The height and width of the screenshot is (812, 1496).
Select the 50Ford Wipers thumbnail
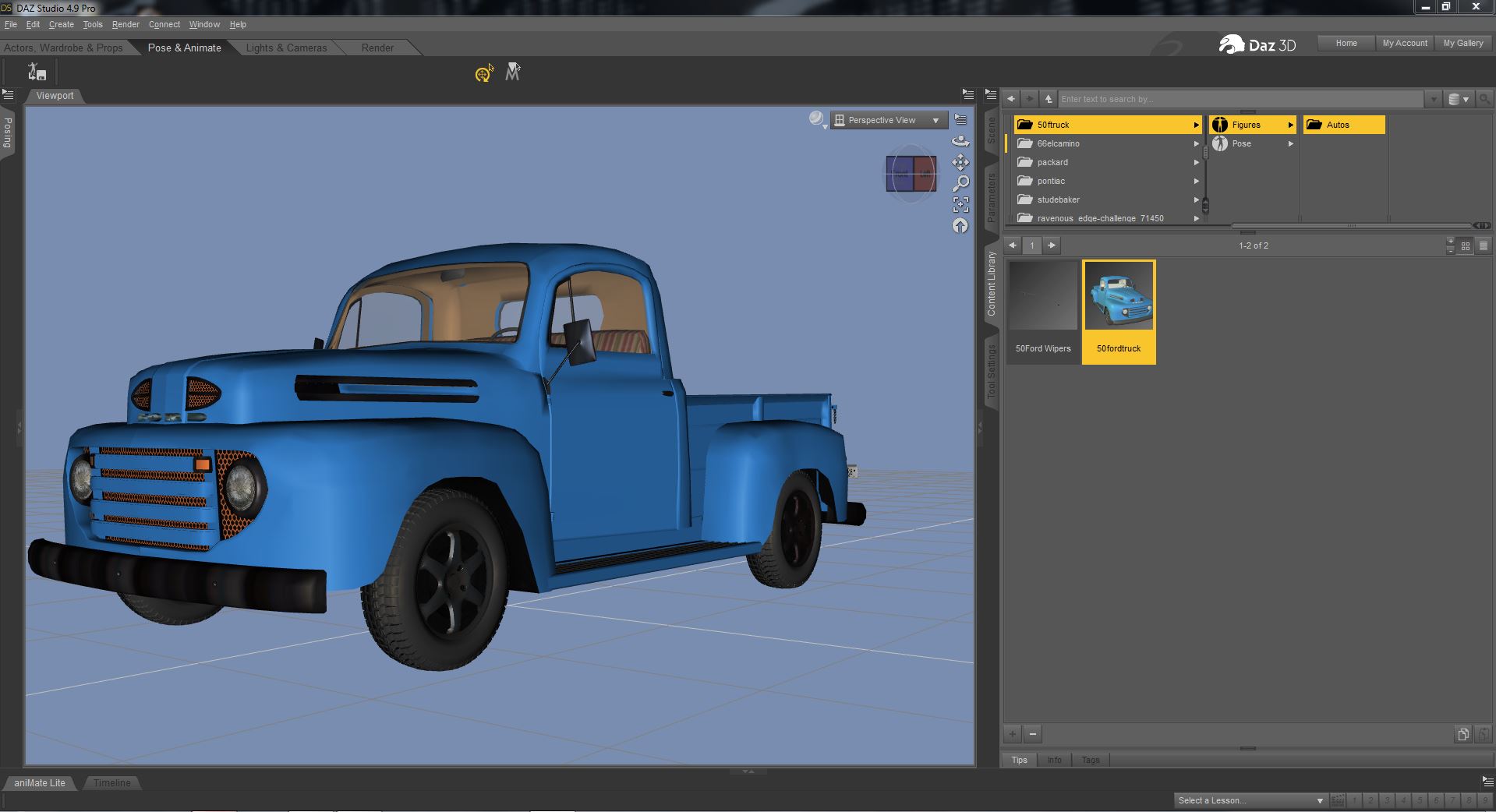coord(1043,311)
